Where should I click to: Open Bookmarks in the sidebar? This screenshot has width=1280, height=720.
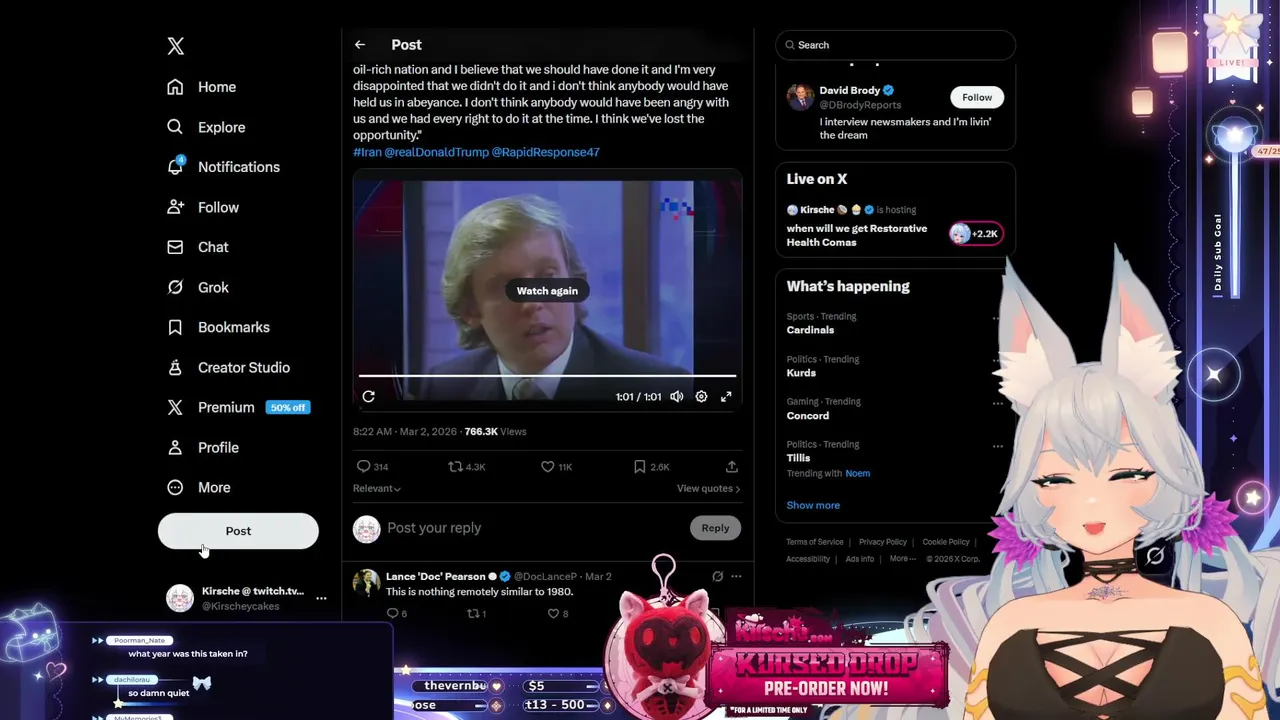click(x=219, y=327)
